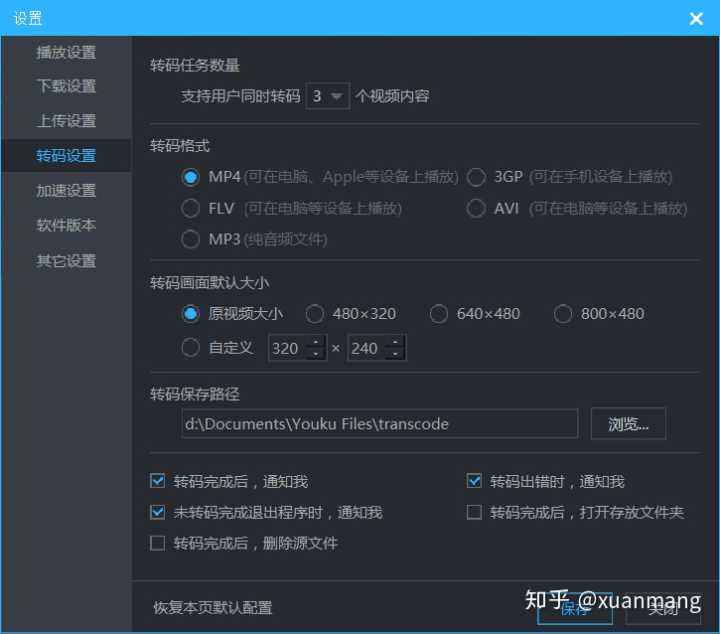The image size is (720, 634).
Task: Enable 转码完成后，删除源文件 checkbox
Action: [x=157, y=543]
